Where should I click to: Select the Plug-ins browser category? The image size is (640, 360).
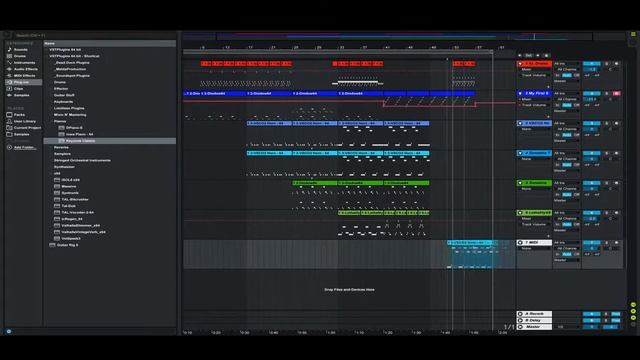[x=23, y=82]
